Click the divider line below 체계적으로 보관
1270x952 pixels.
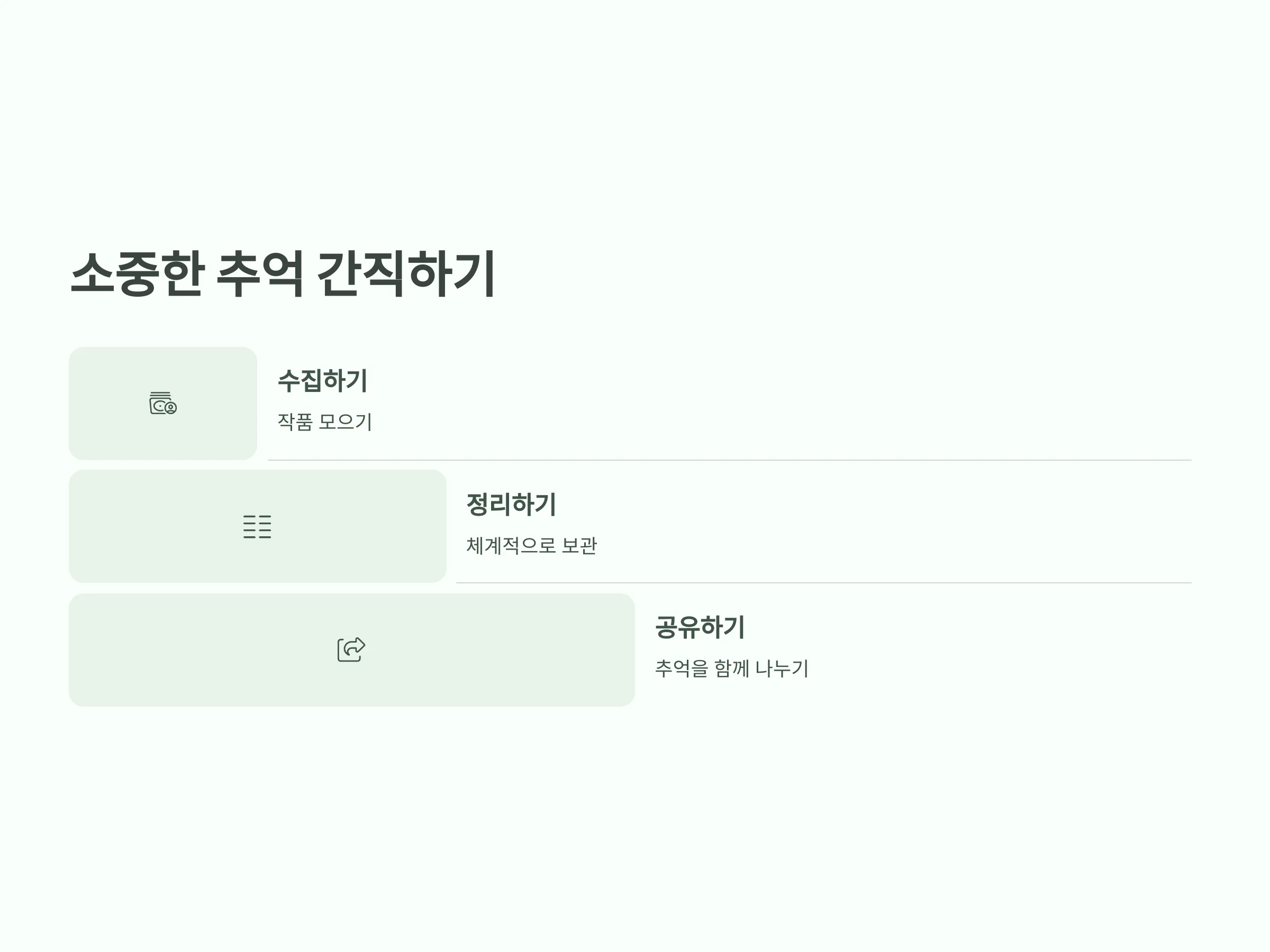(824, 583)
